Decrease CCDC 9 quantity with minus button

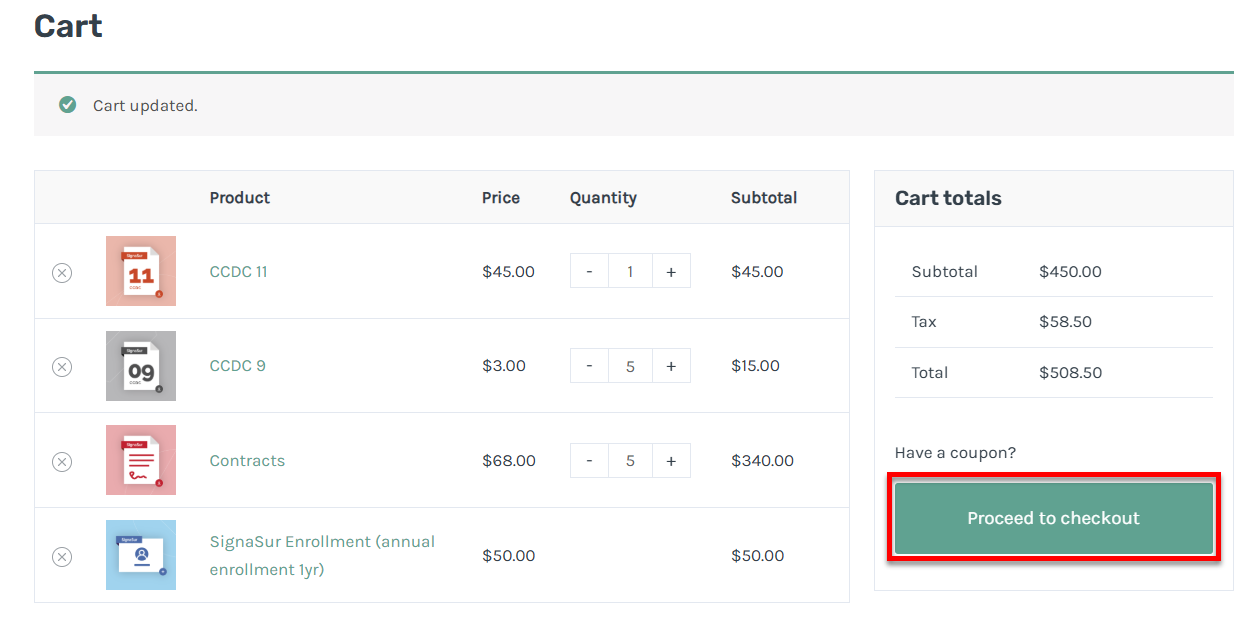tap(589, 366)
